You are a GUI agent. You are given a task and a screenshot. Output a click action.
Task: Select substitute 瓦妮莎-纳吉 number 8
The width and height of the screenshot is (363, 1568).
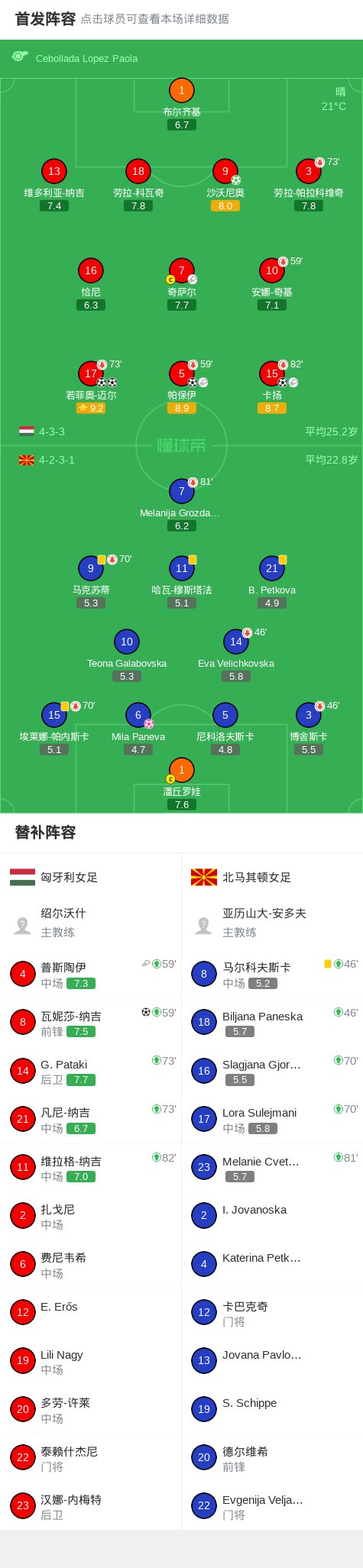point(23,1022)
